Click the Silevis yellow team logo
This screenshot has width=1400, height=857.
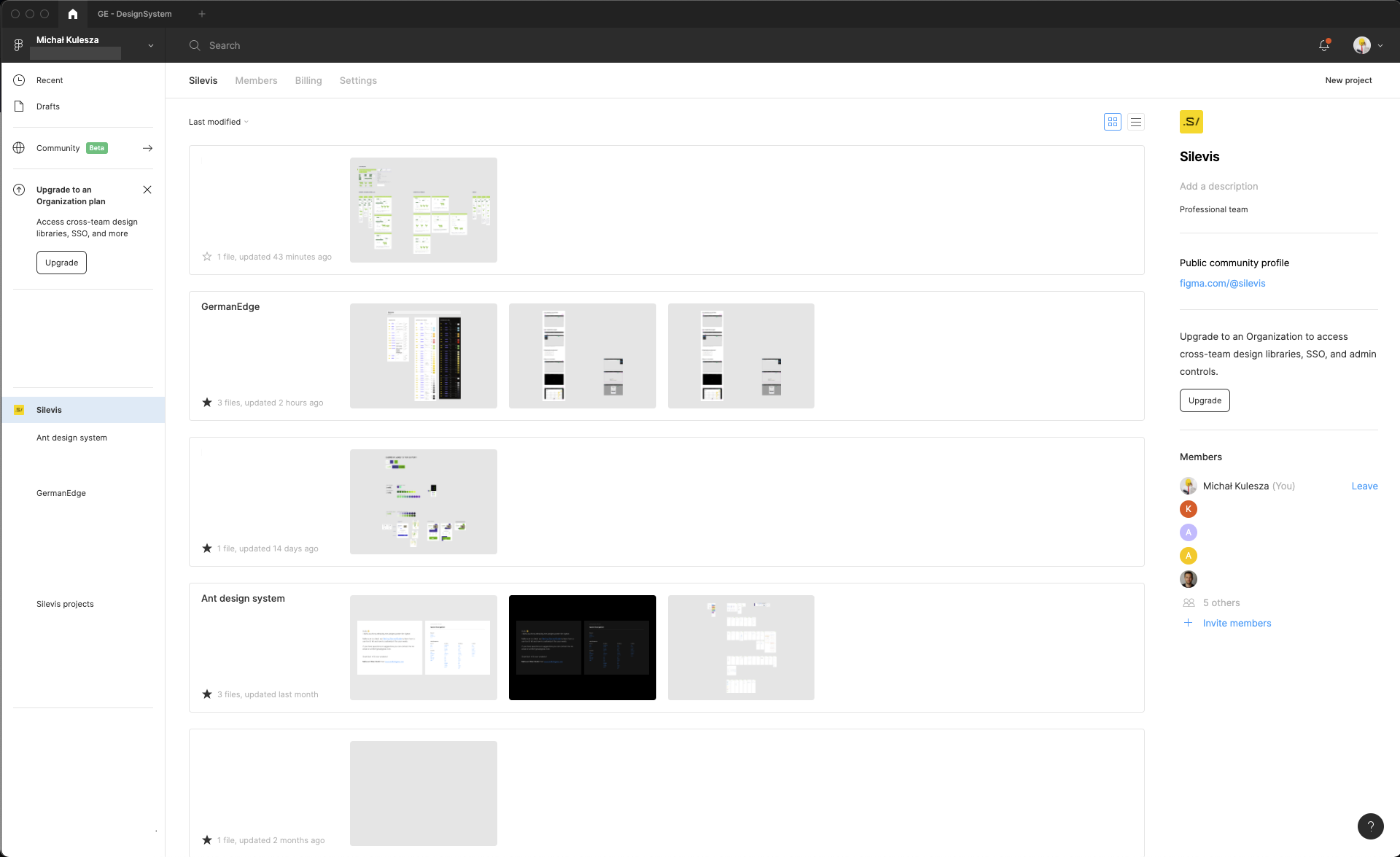click(1191, 122)
